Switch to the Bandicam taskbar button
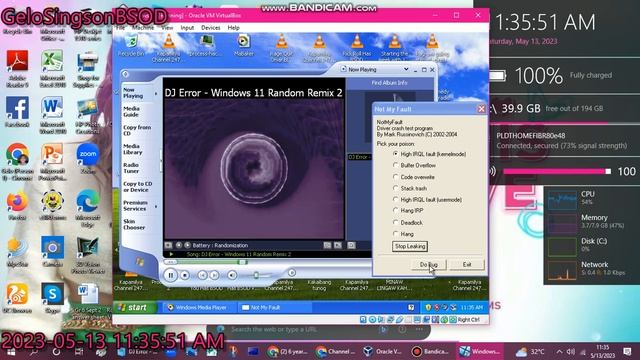 coord(430,351)
